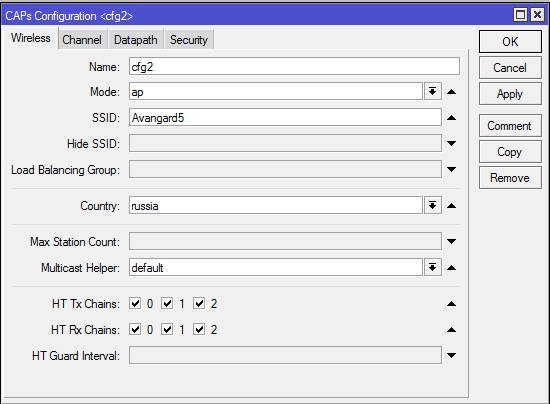The height and width of the screenshot is (404, 550).
Task: Collapse the Country field with up arrow
Action: (x=451, y=206)
